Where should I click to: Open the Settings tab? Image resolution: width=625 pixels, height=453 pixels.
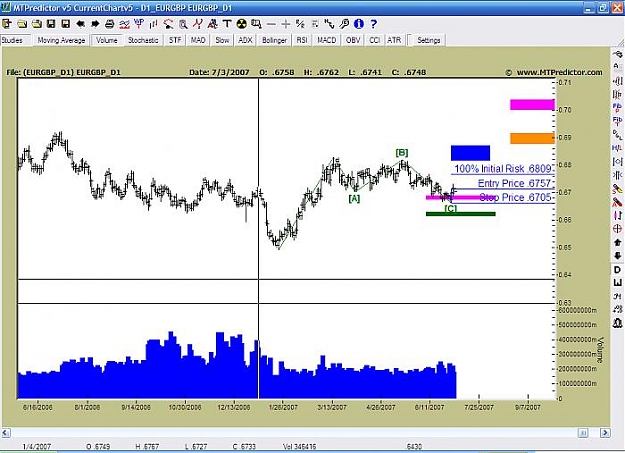[428, 40]
